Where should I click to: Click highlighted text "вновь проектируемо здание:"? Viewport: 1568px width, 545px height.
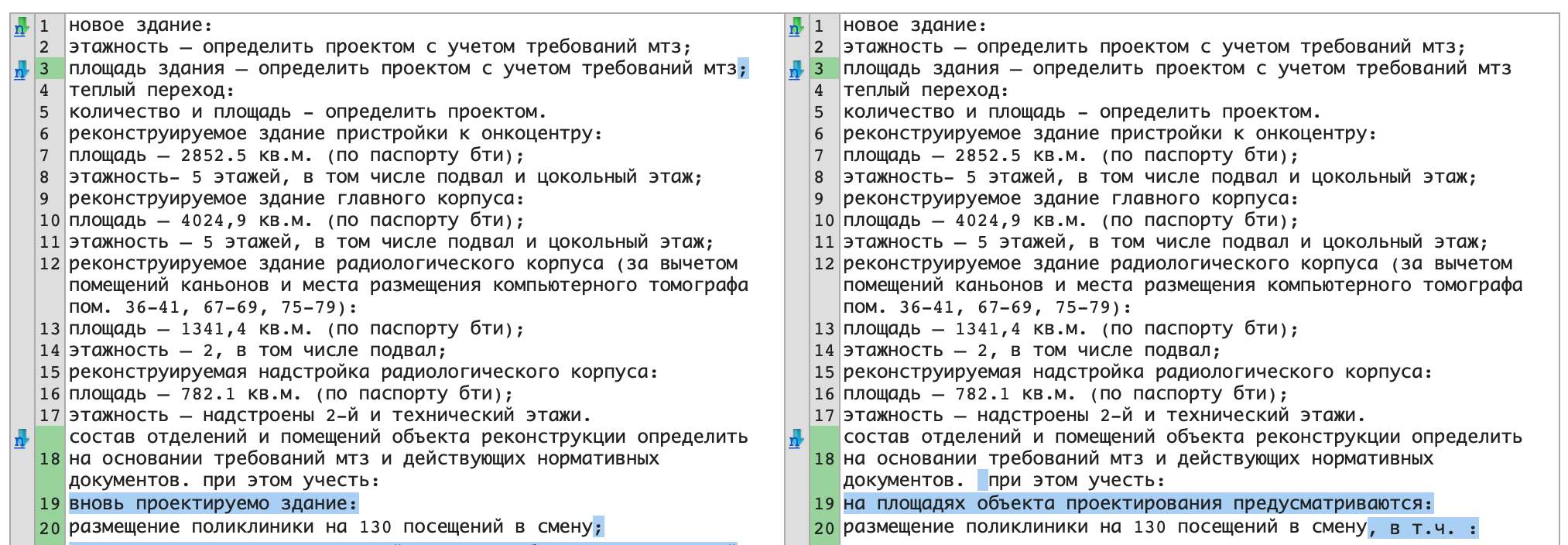coord(214,504)
